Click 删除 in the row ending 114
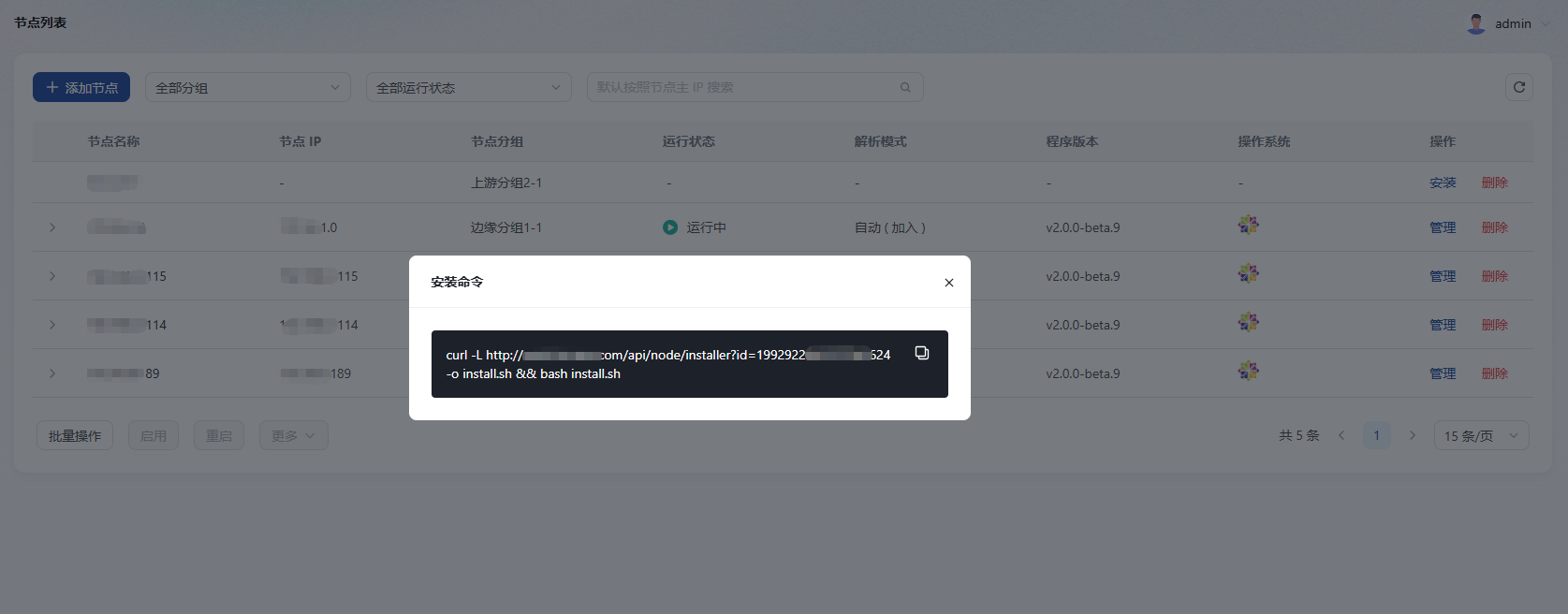The width and height of the screenshot is (1568, 614). (x=1495, y=325)
